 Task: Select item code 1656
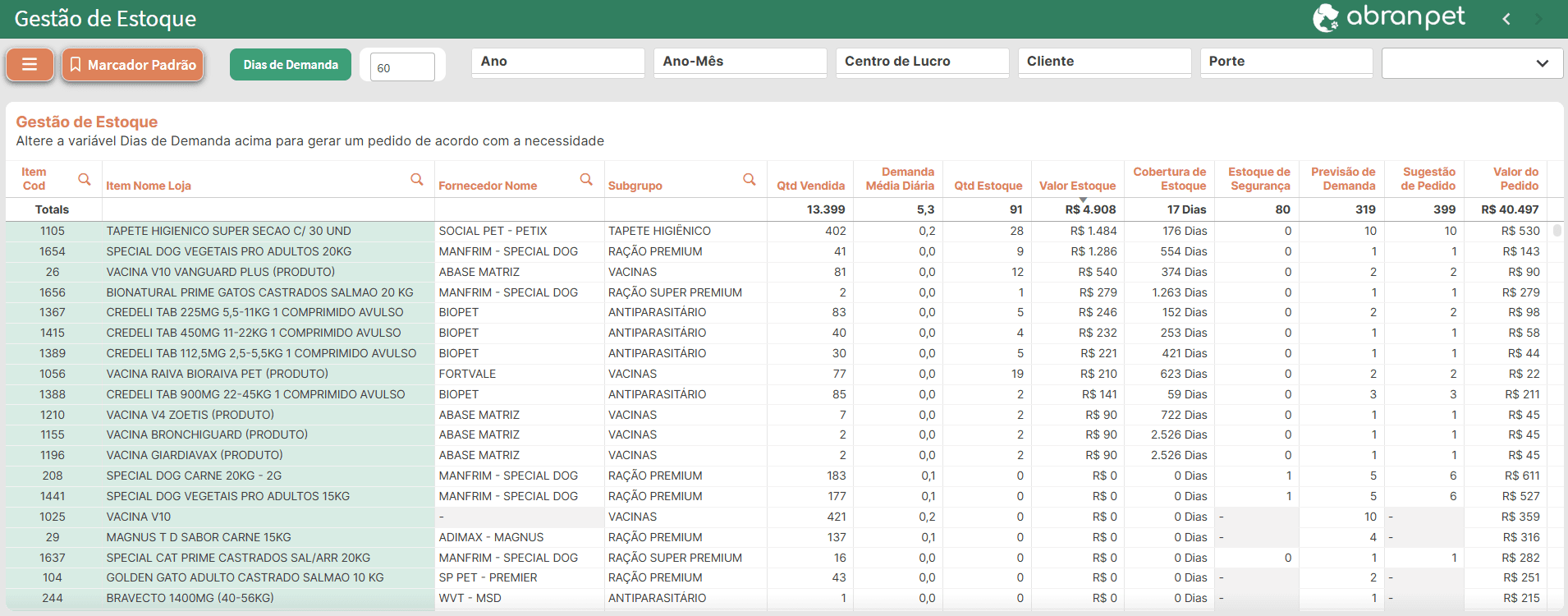[53, 292]
